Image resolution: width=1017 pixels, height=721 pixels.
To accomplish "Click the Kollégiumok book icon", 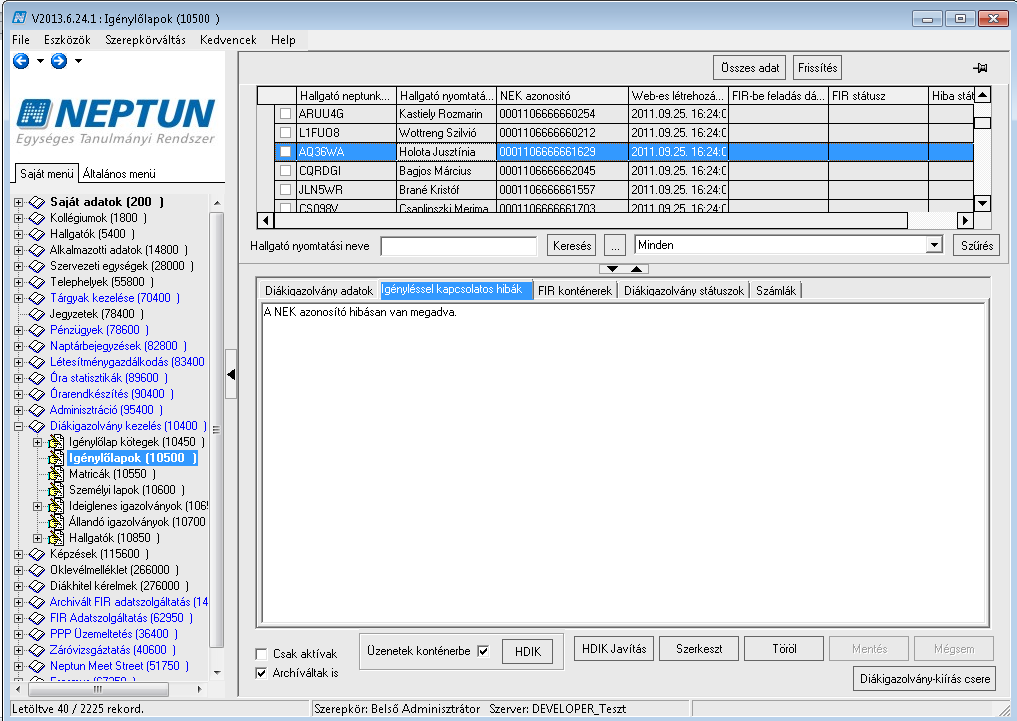I will (37, 218).
